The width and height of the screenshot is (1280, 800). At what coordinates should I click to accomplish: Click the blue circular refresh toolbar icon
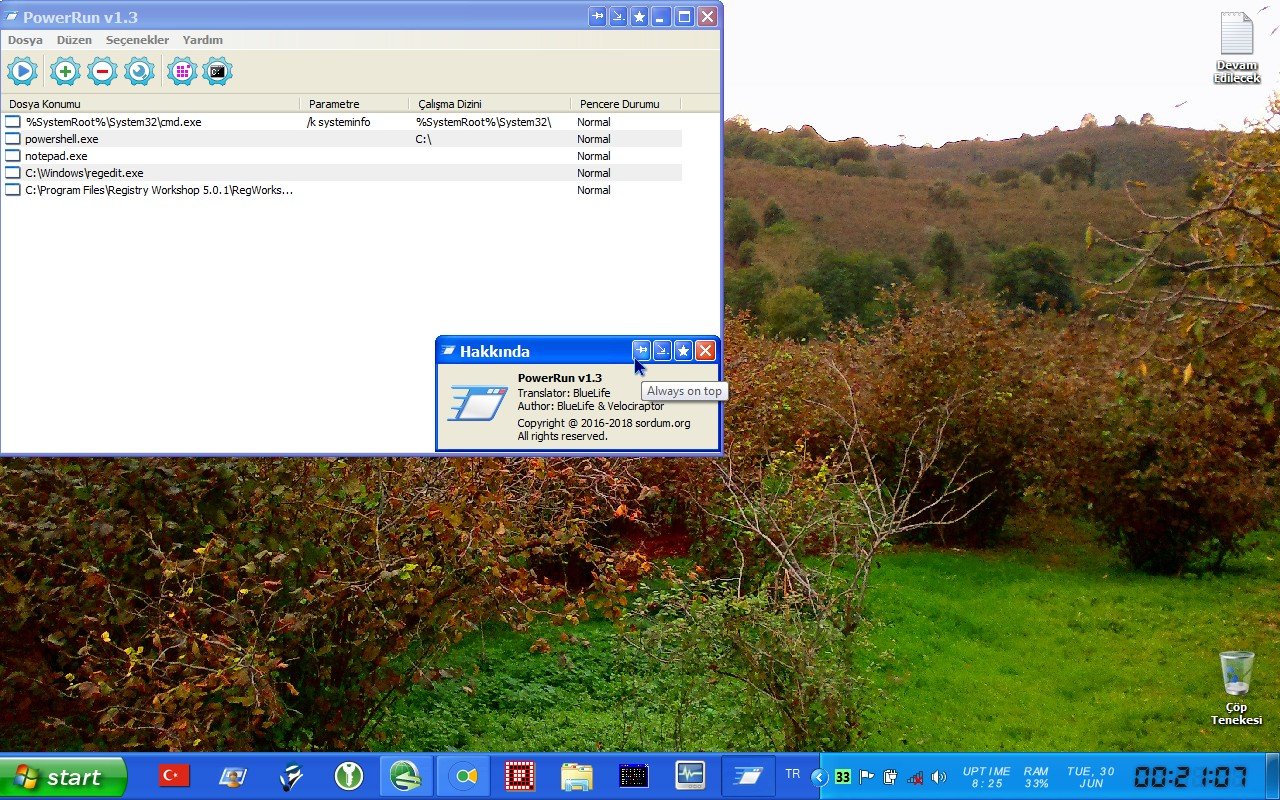pos(139,71)
